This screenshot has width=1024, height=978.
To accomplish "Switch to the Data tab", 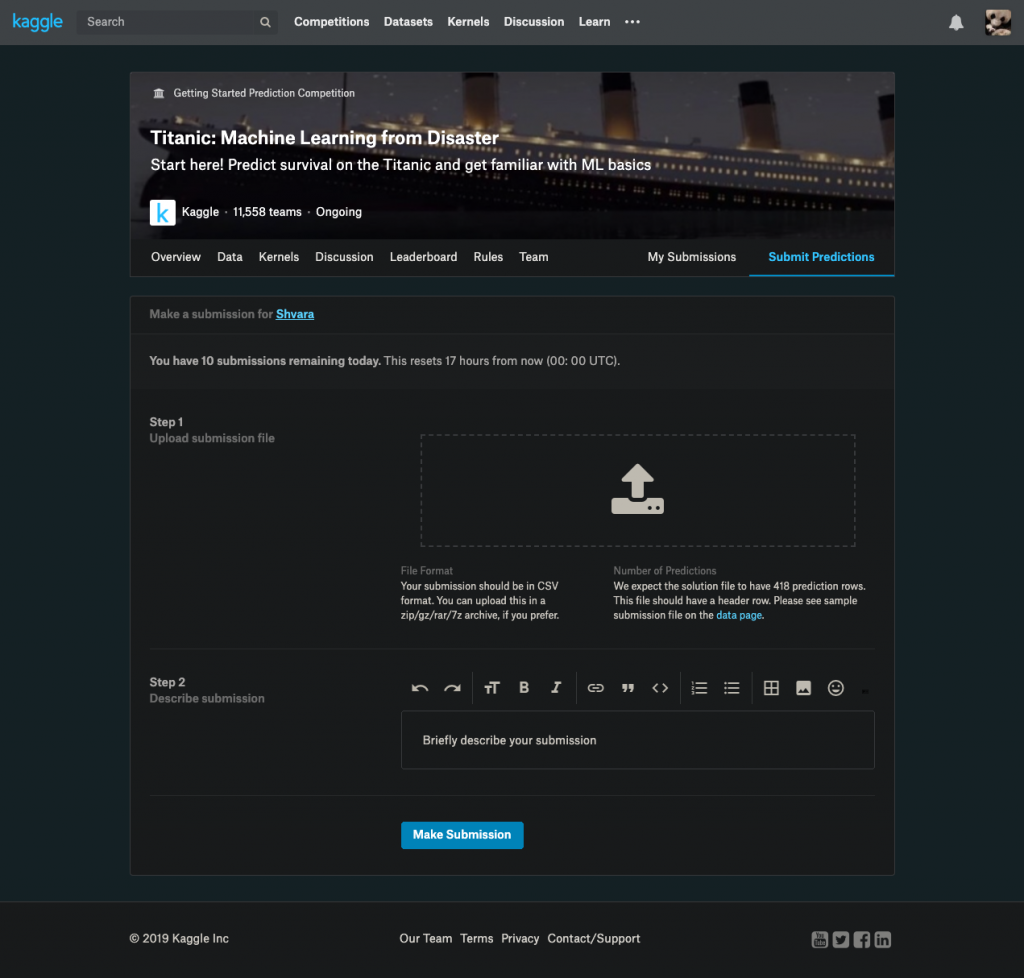I will pos(230,257).
